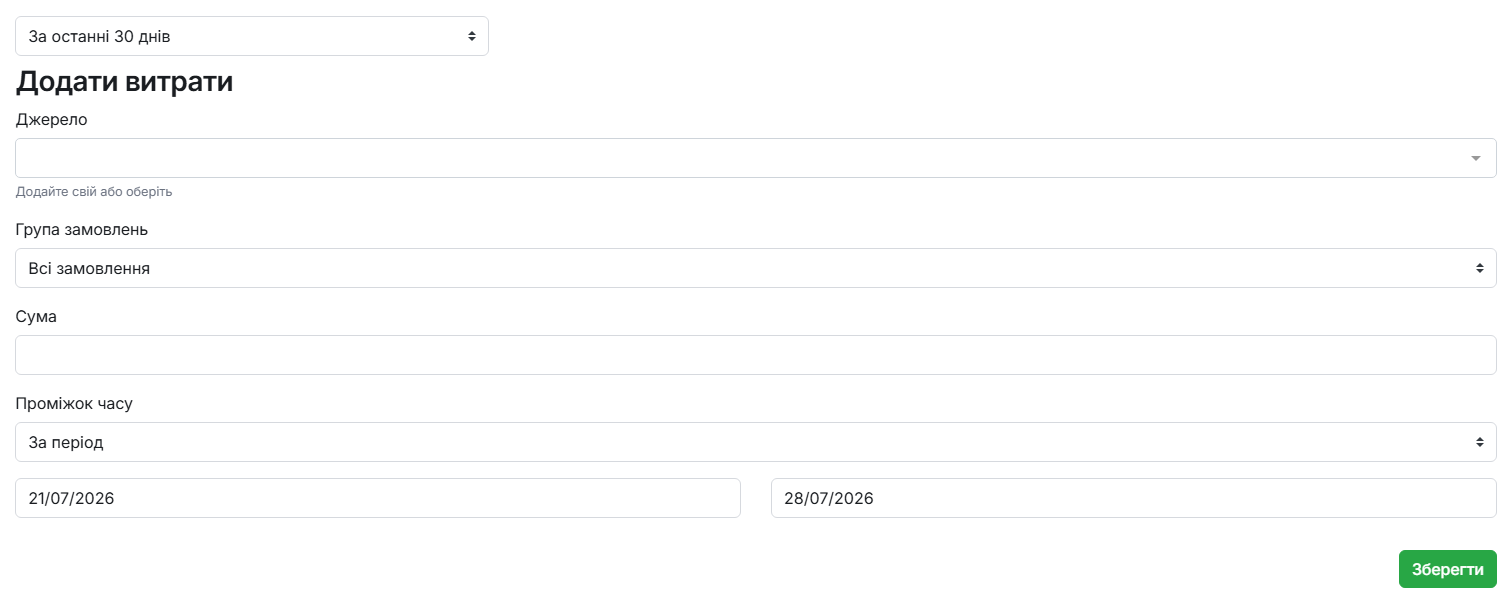Click the 'Додати витрати' heading
The height and width of the screenshot is (606, 1510).
(124, 82)
